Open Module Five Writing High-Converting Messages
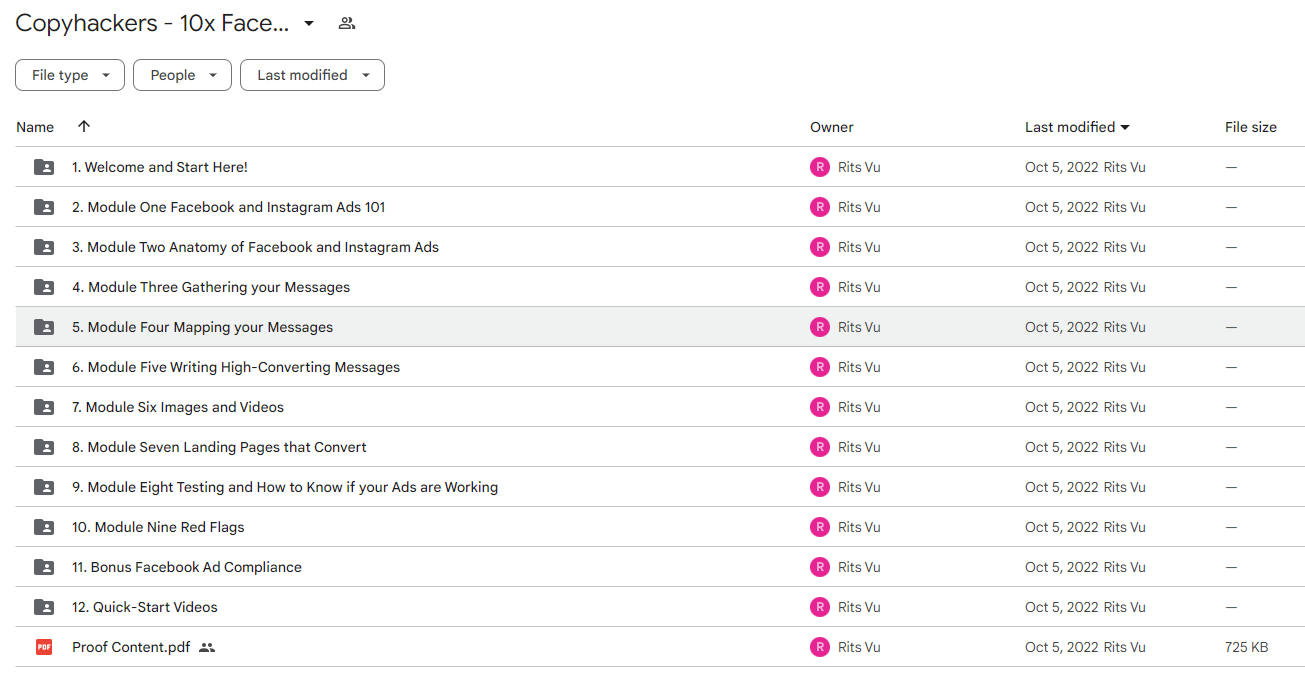The width and height of the screenshot is (1305, 697). click(236, 367)
